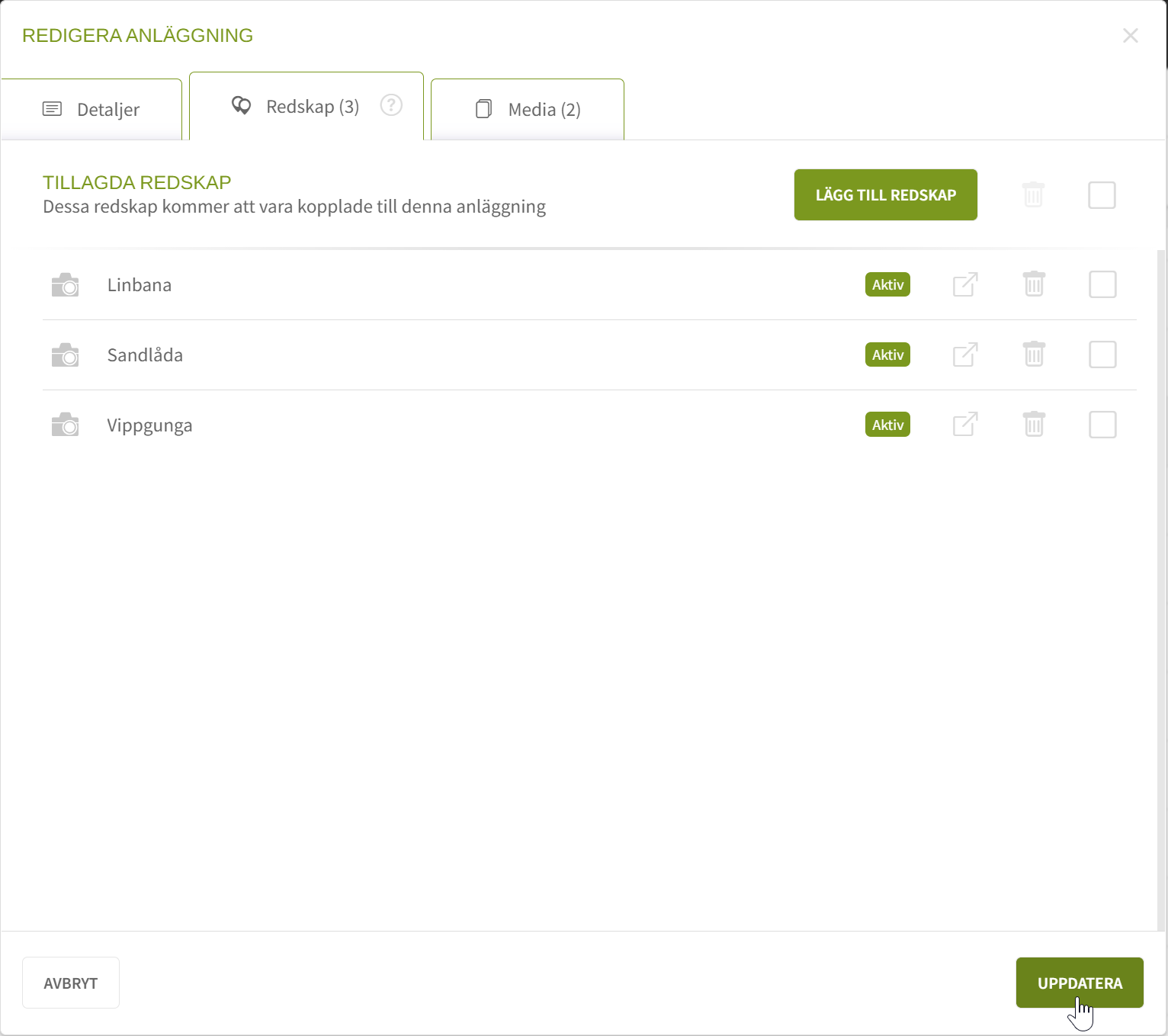Toggle the select-all checkbox in header
Screen dimensions: 1168x1036
click(1102, 195)
